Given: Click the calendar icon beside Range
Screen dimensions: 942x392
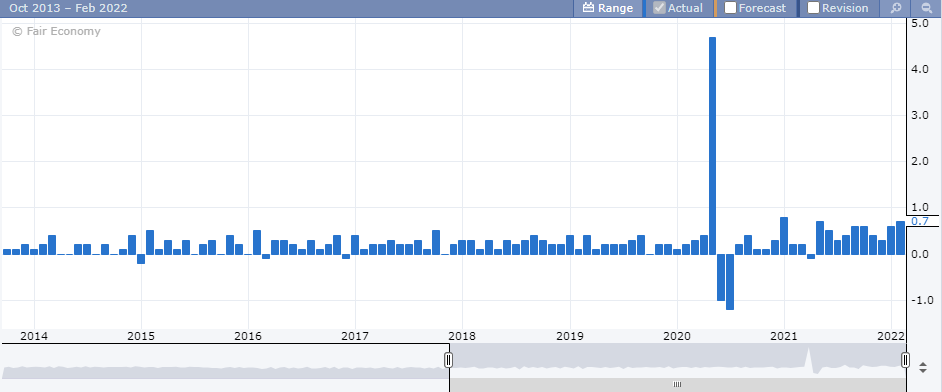Looking at the screenshot, I should [588, 8].
